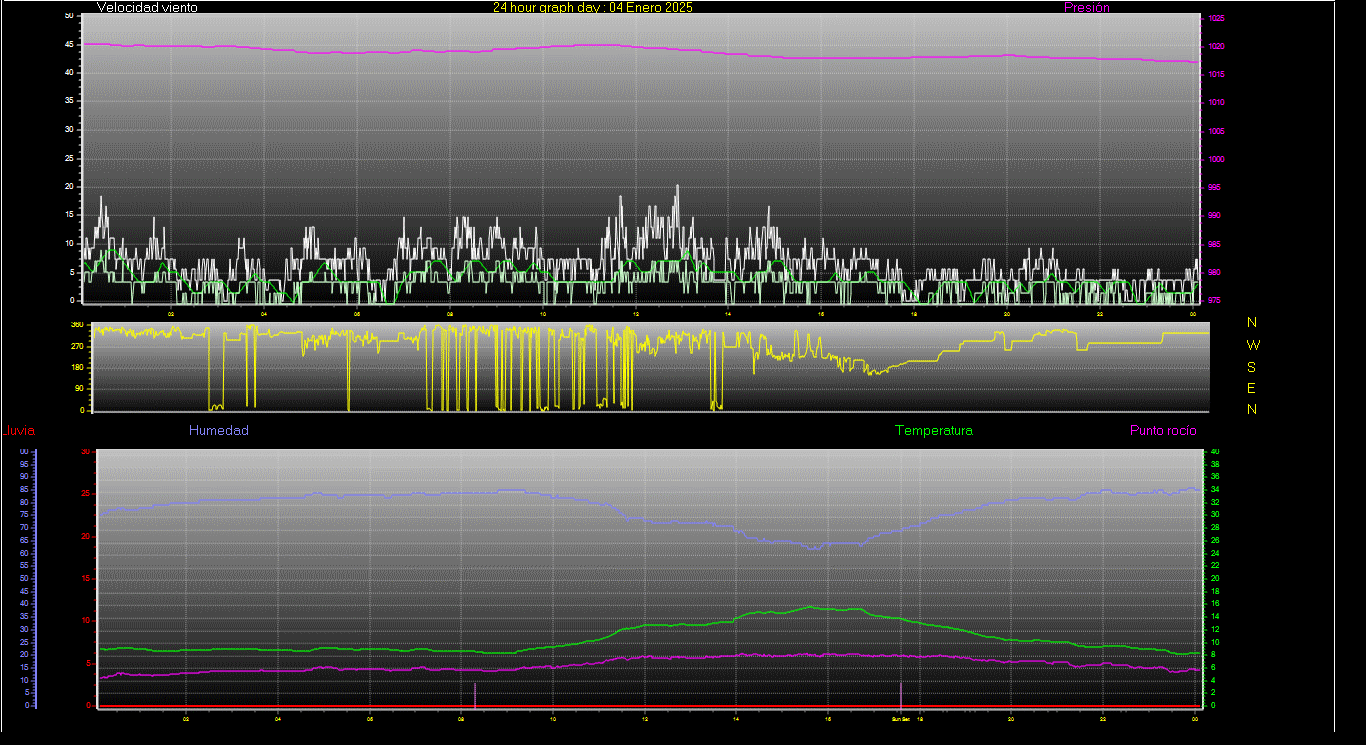
Task: Click the red 25 value on the rain axis
Action: click(85, 494)
